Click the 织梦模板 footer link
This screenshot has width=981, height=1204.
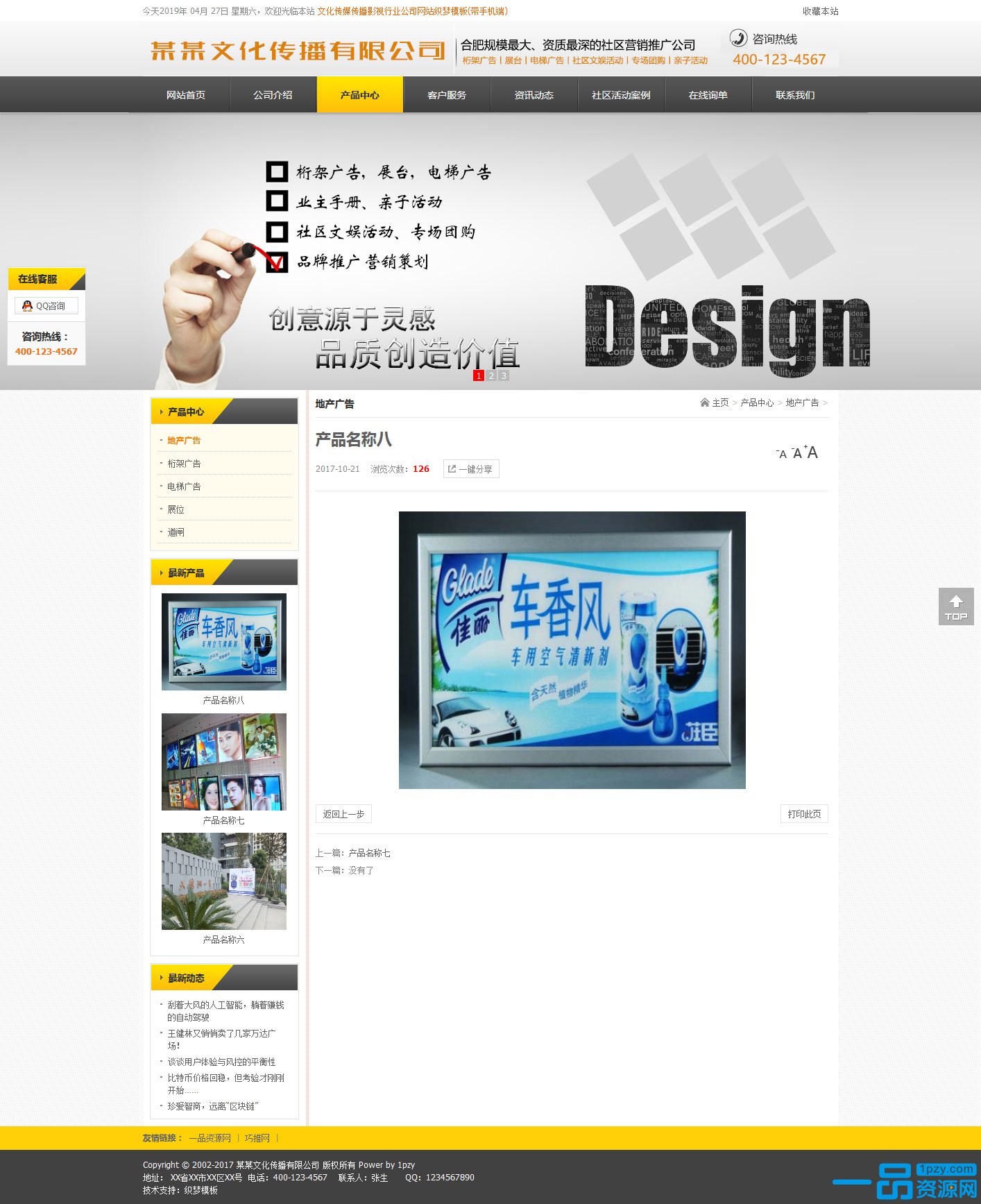point(201,1190)
